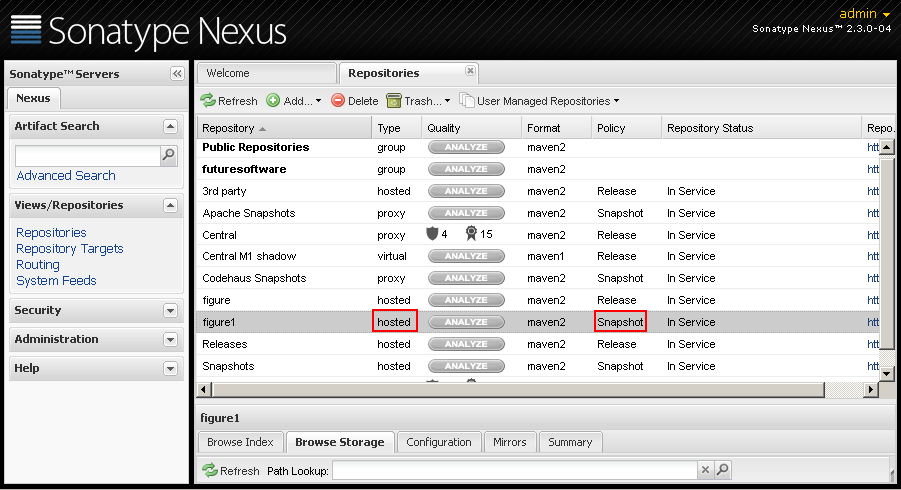Image resolution: width=901 pixels, height=490 pixels.
Task: Open the Trash dropdown
Action: (418, 101)
